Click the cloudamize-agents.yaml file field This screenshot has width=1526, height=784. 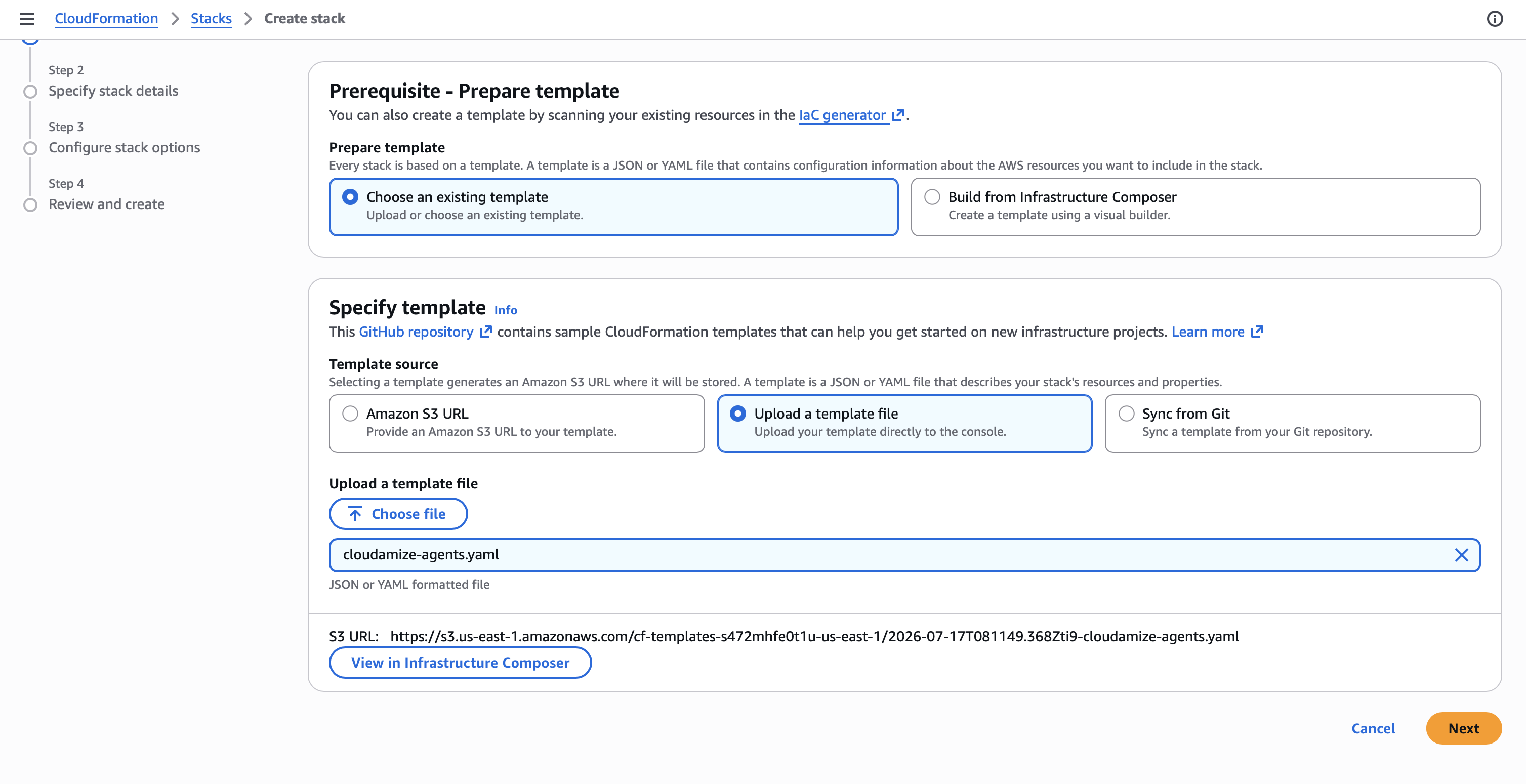pyautogui.click(x=904, y=555)
